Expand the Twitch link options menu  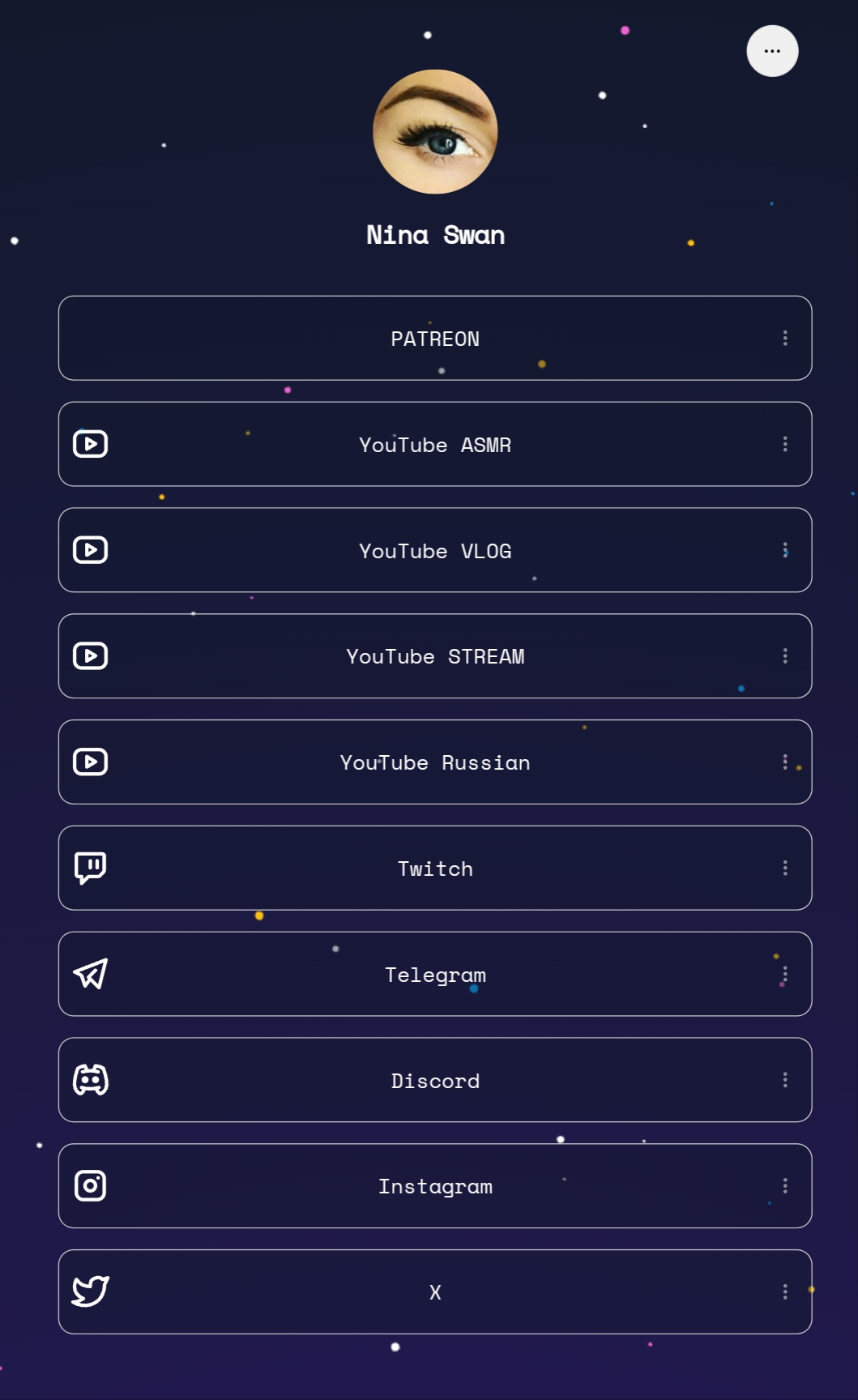coord(785,868)
